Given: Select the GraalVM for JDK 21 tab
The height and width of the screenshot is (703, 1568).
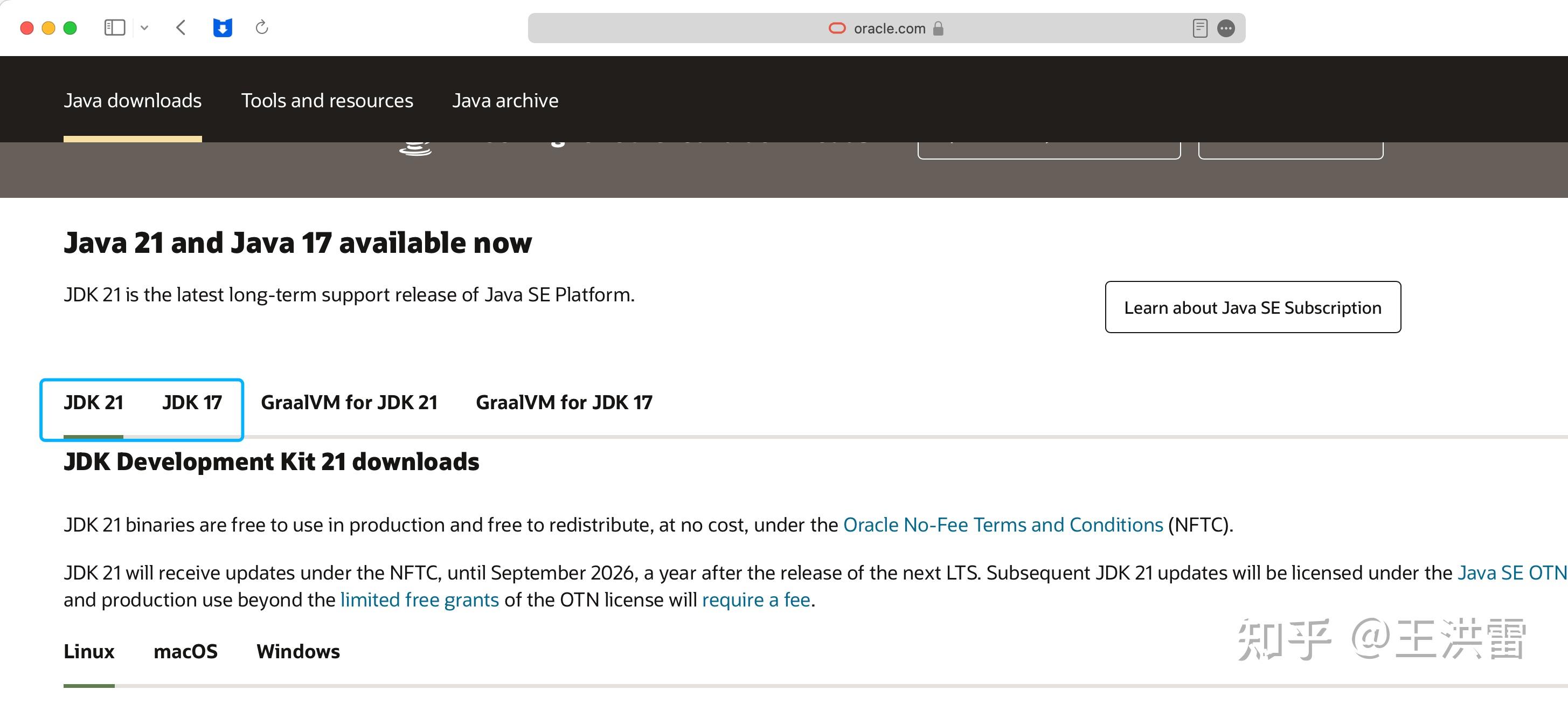Looking at the screenshot, I should tap(349, 403).
